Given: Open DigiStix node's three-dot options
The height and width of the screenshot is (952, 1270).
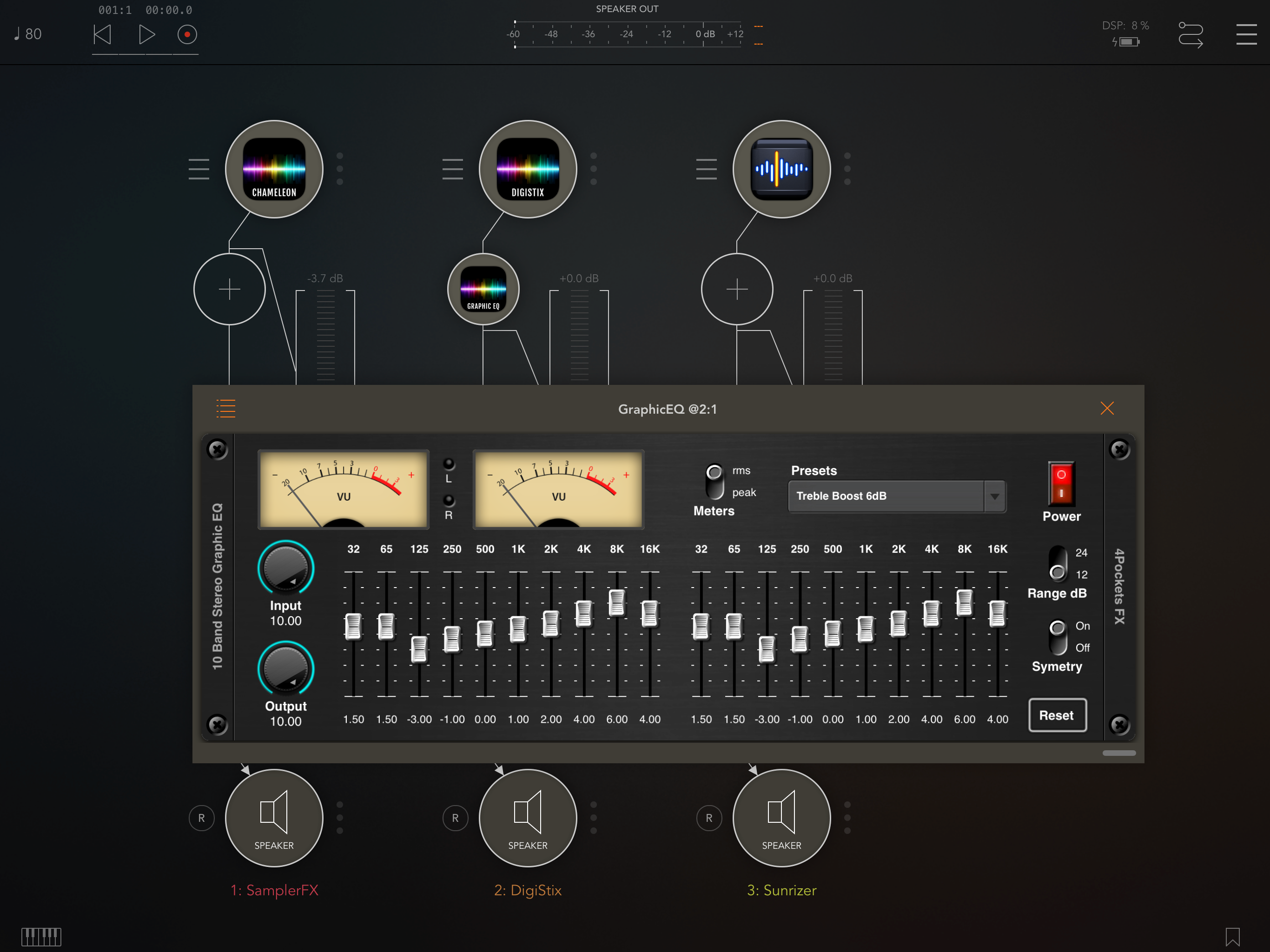Looking at the screenshot, I should coord(594,169).
